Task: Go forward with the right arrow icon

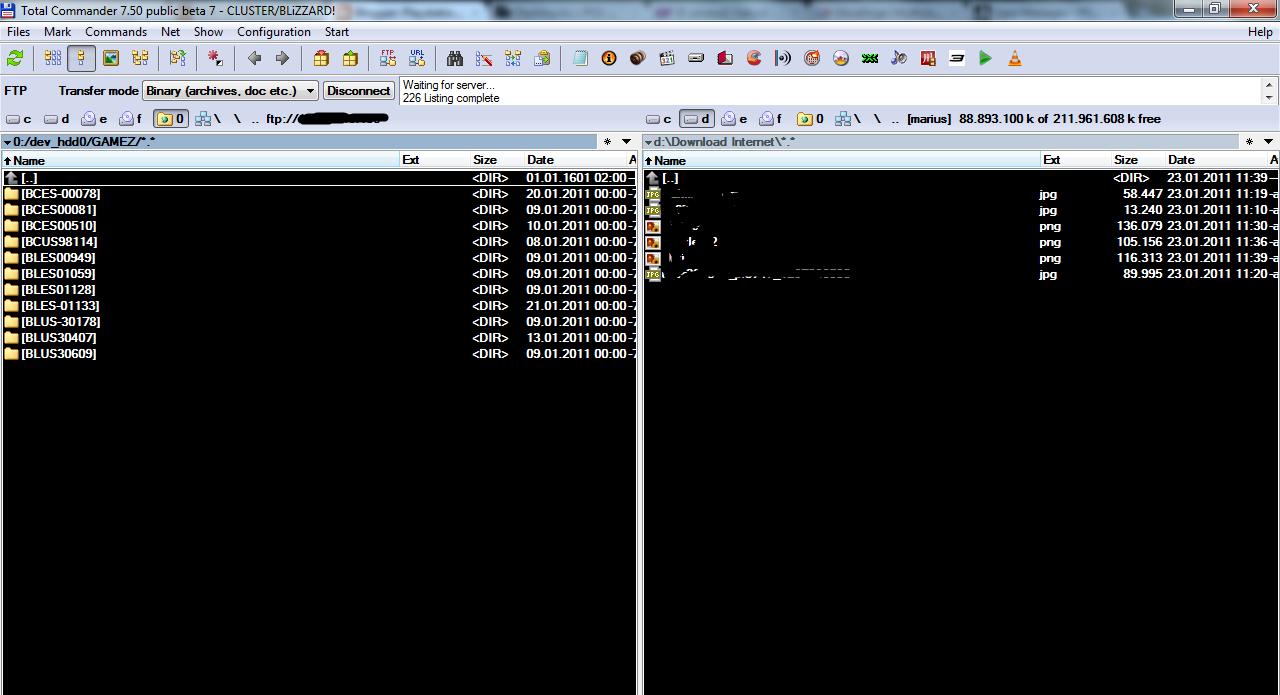Action: click(x=282, y=58)
